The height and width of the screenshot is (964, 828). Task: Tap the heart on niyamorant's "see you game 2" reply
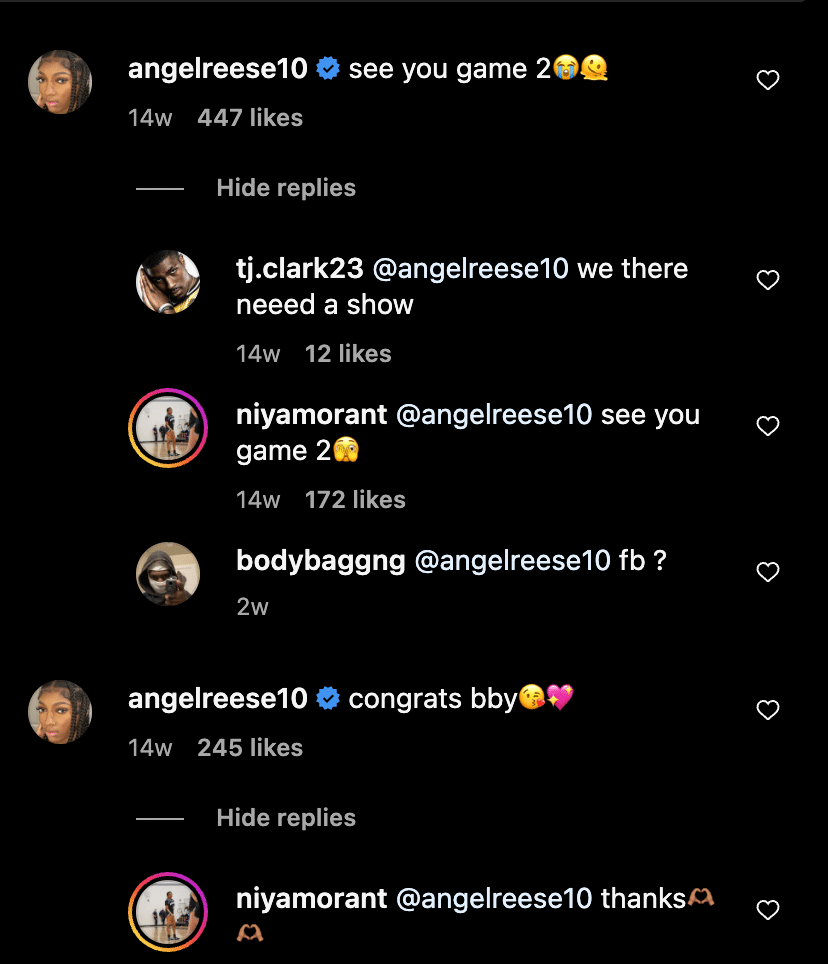tap(768, 426)
